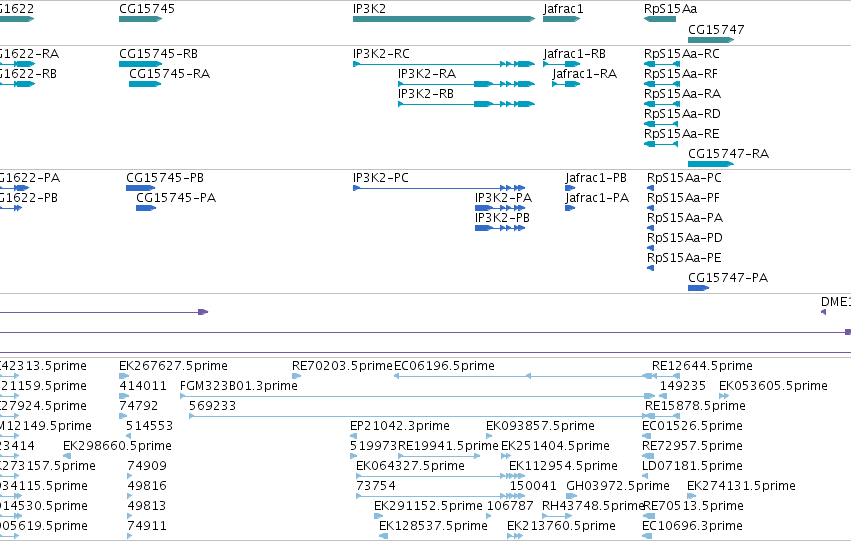Click protein RpS15Aa-PD
The height and width of the screenshot is (541, 851).
point(685,238)
